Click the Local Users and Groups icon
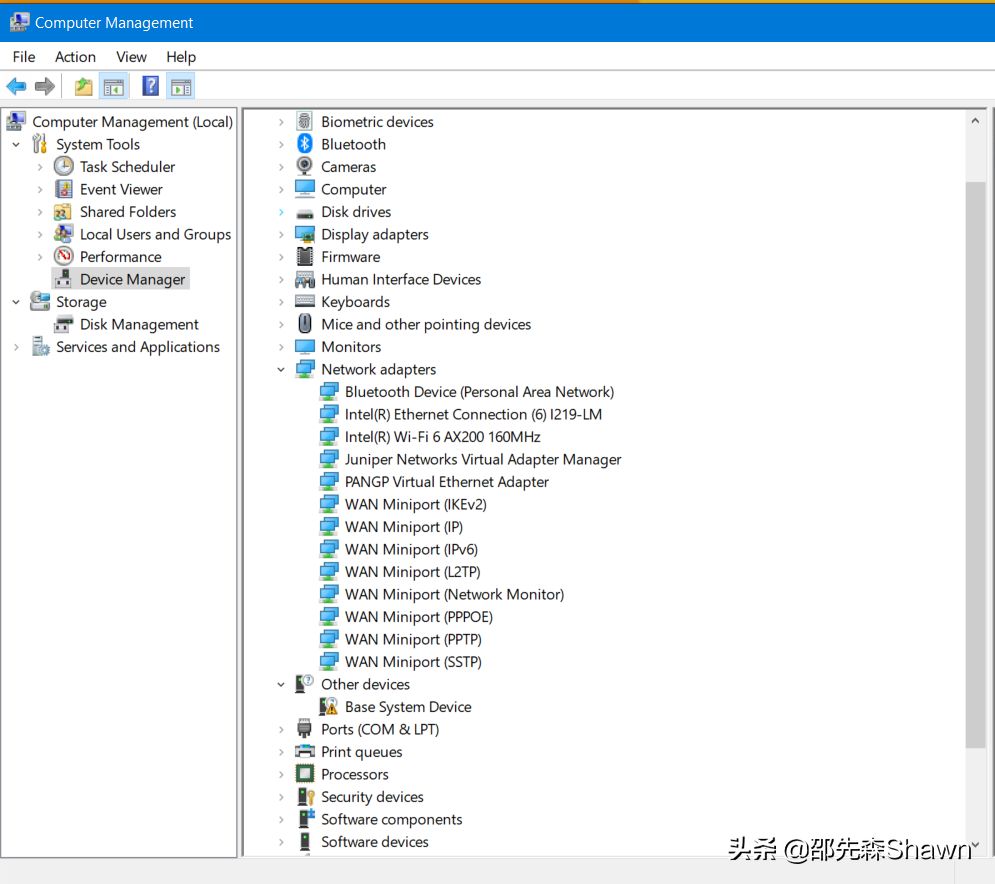The height and width of the screenshot is (884, 995). [x=63, y=234]
